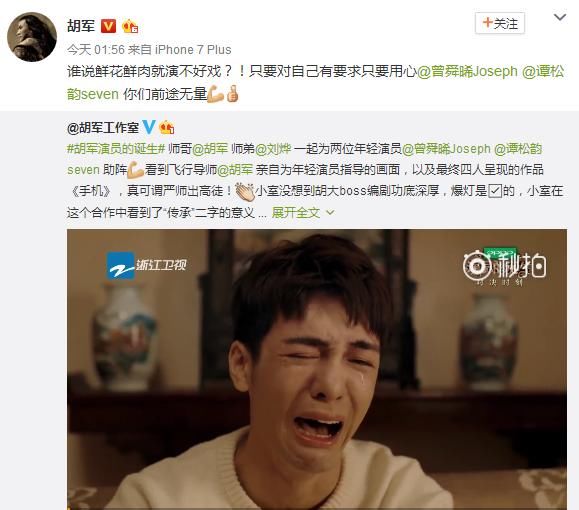Click the flexed muscle emoji after 前途无量
Viewport: 579px width, 510px height.
coord(216,94)
